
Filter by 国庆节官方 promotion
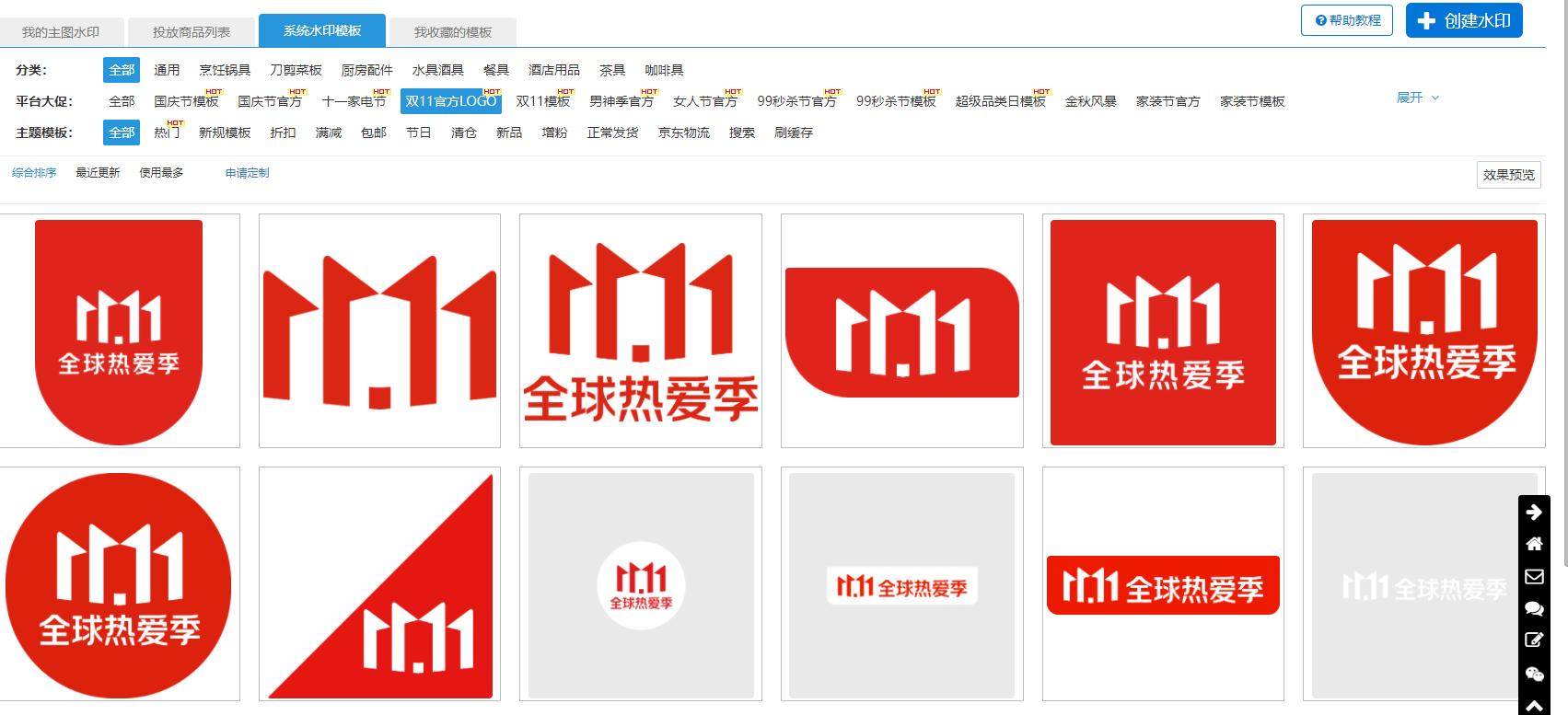point(270,101)
